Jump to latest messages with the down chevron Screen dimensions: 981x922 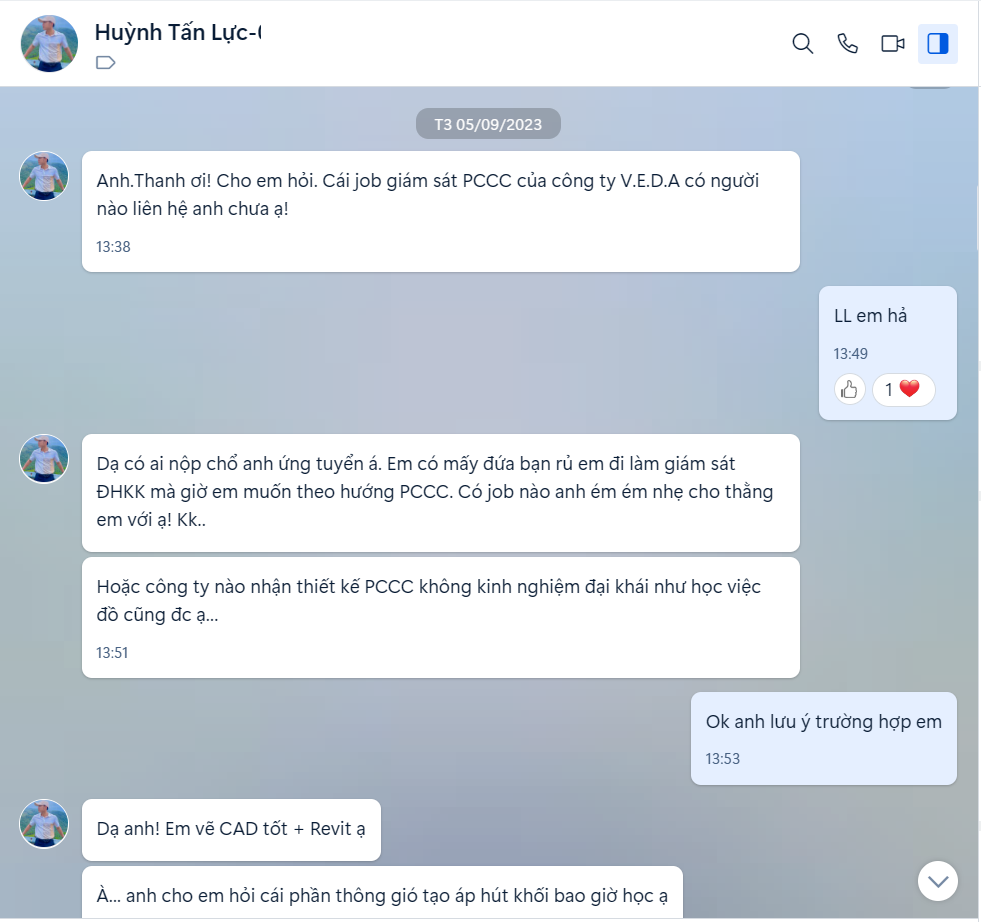point(938,881)
